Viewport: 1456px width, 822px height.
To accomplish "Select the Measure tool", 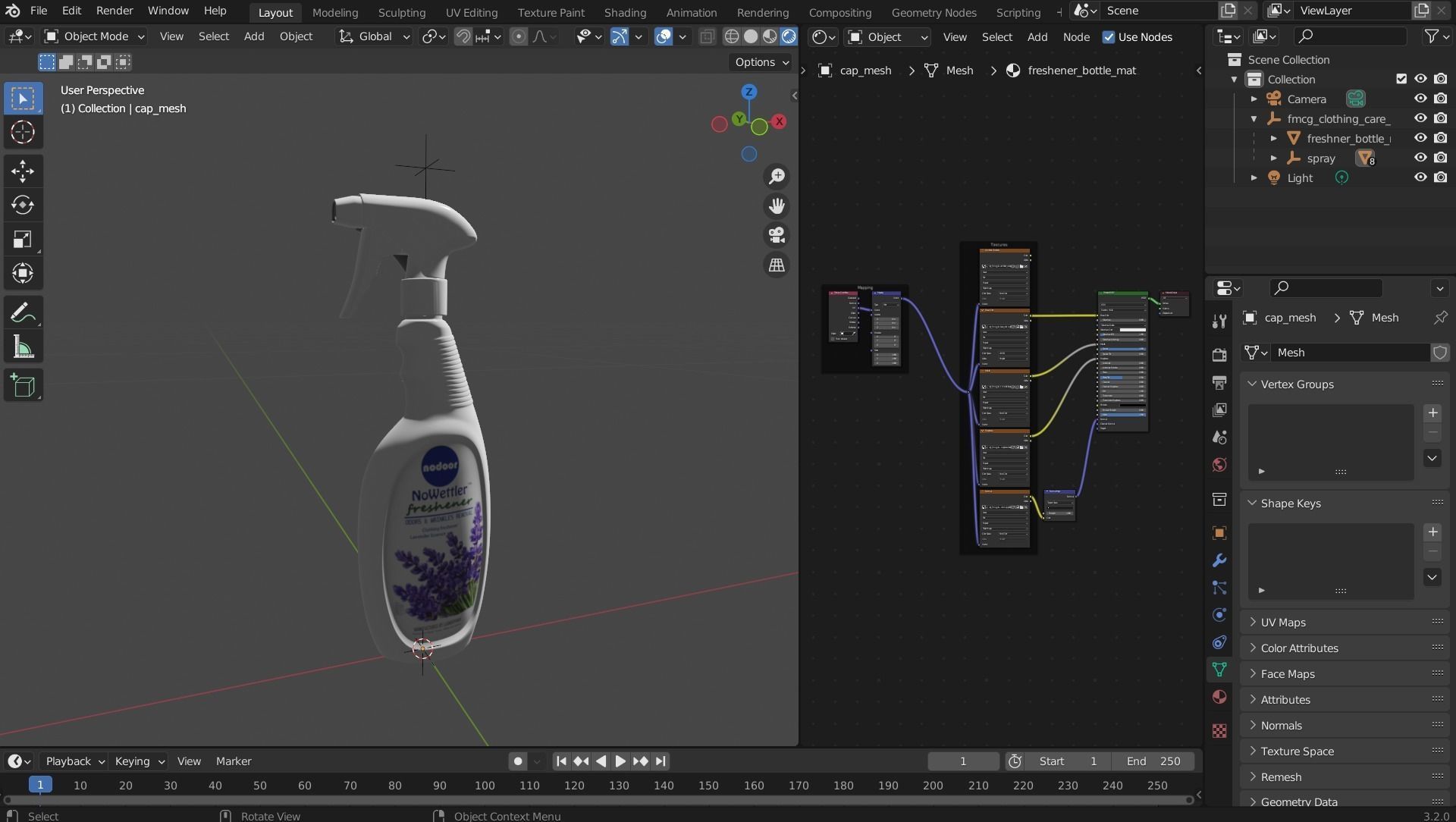I will pos(23,347).
